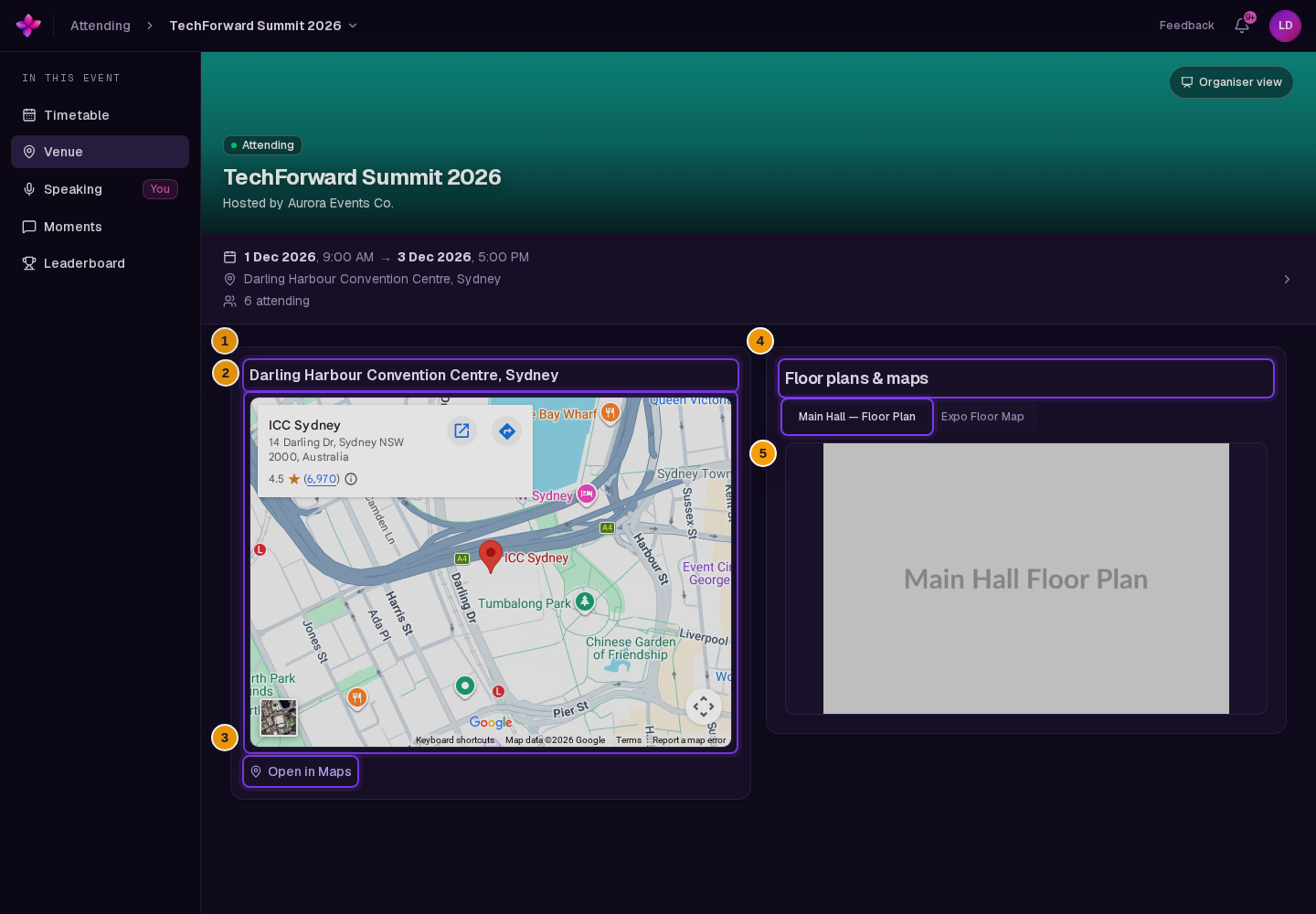Click the Organiser view button
Image resolution: width=1316 pixels, height=914 pixels.
click(x=1231, y=82)
